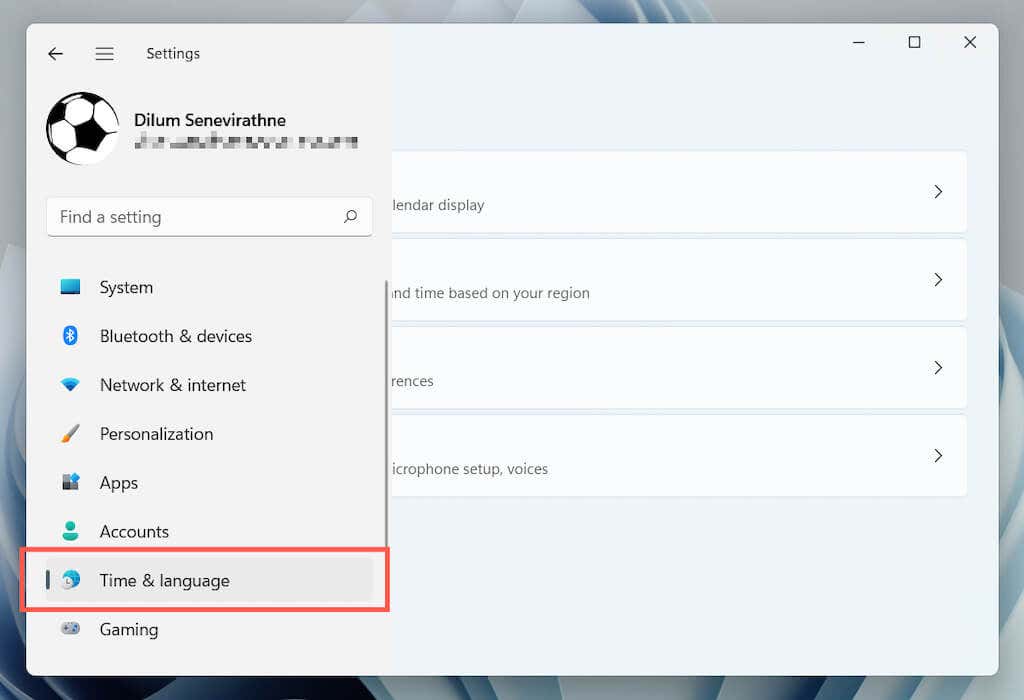Click the Gaming controller icon
This screenshot has width=1024, height=700.
click(70, 628)
